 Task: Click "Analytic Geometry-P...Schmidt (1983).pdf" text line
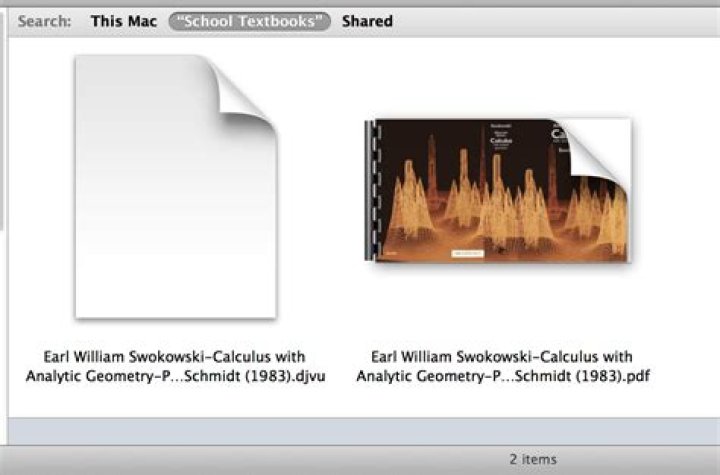(x=503, y=376)
